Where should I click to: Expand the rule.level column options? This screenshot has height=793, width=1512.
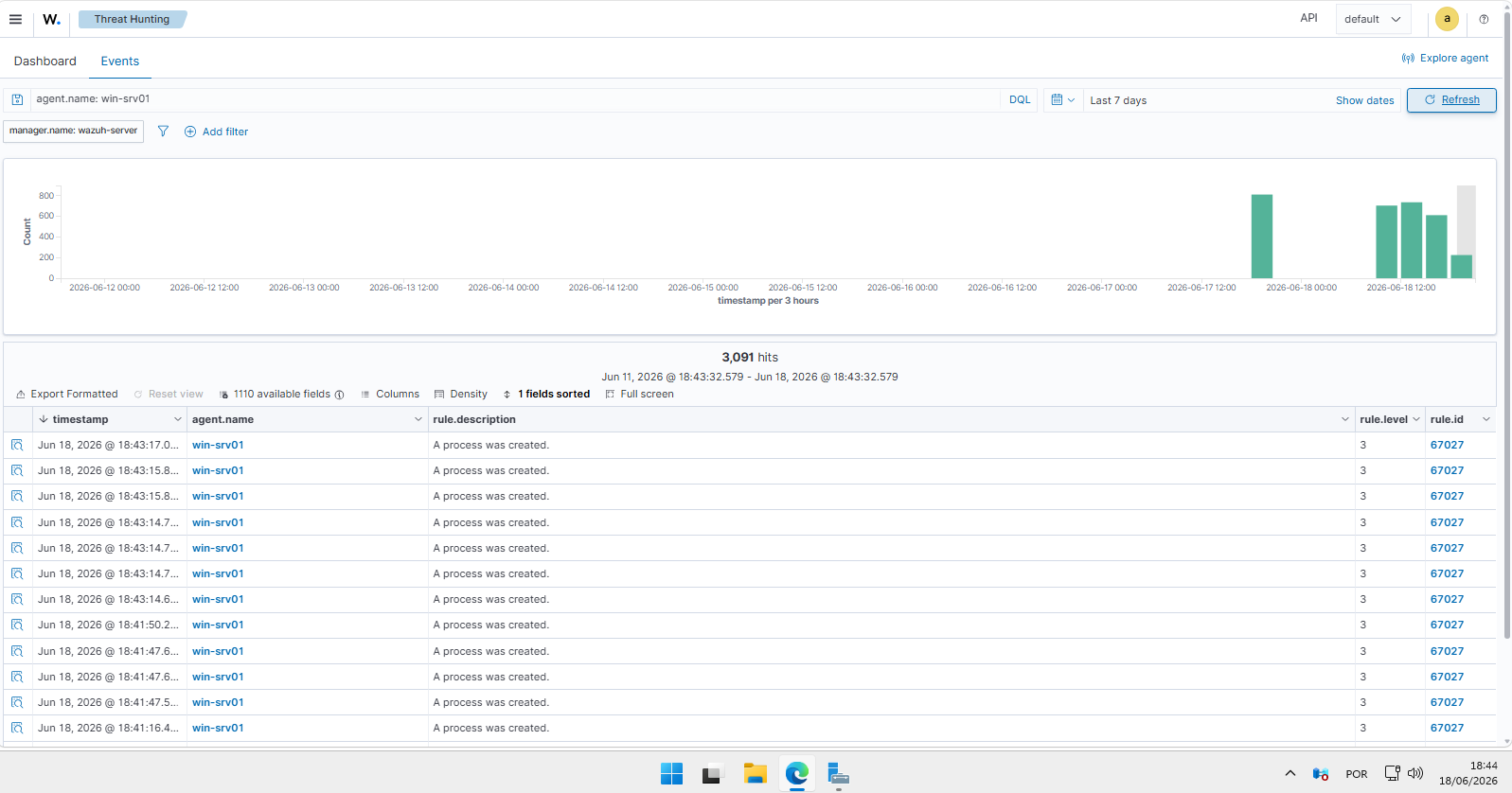[1416, 419]
